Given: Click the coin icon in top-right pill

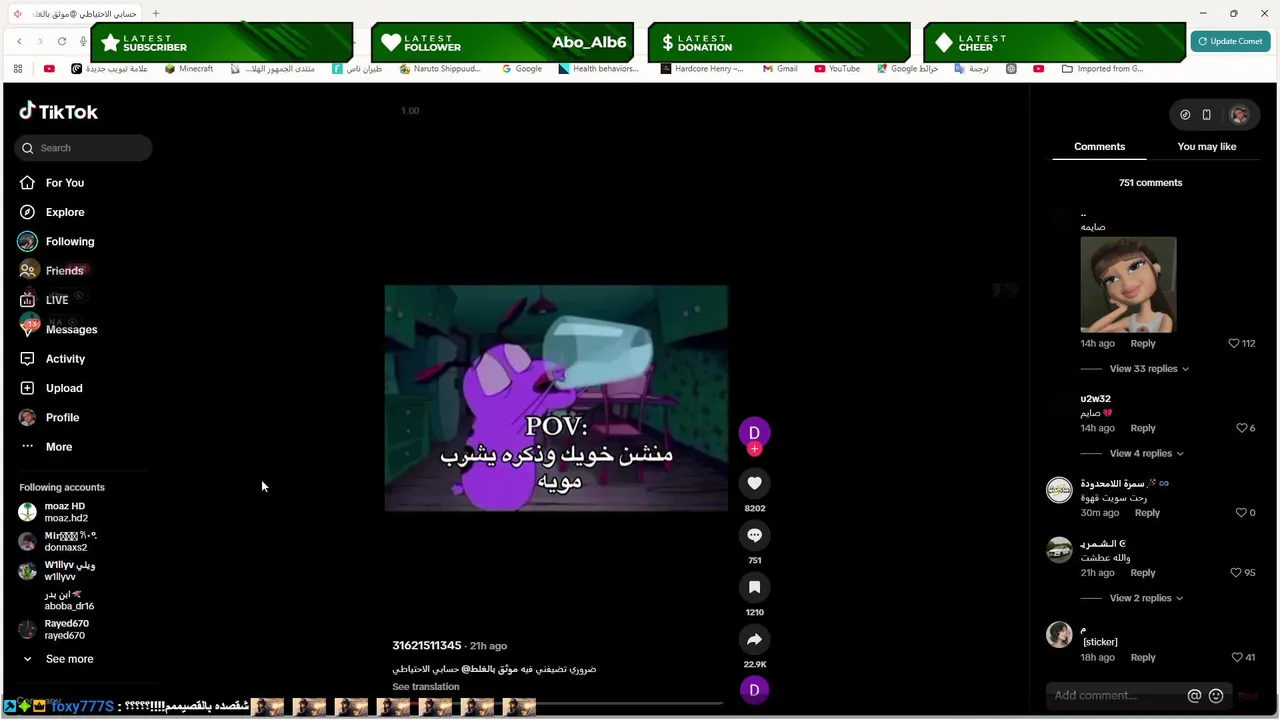Looking at the screenshot, I should (x=1185, y=115).
